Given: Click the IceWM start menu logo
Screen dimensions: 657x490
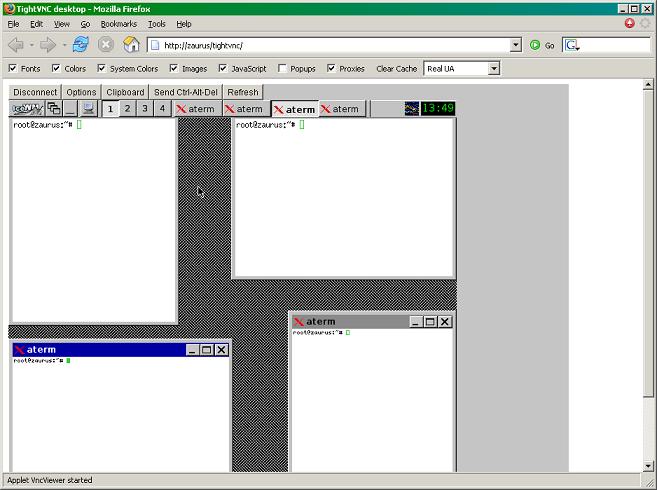Looking at the screenshot, I should pyautogui.click(x=26, y=109).
